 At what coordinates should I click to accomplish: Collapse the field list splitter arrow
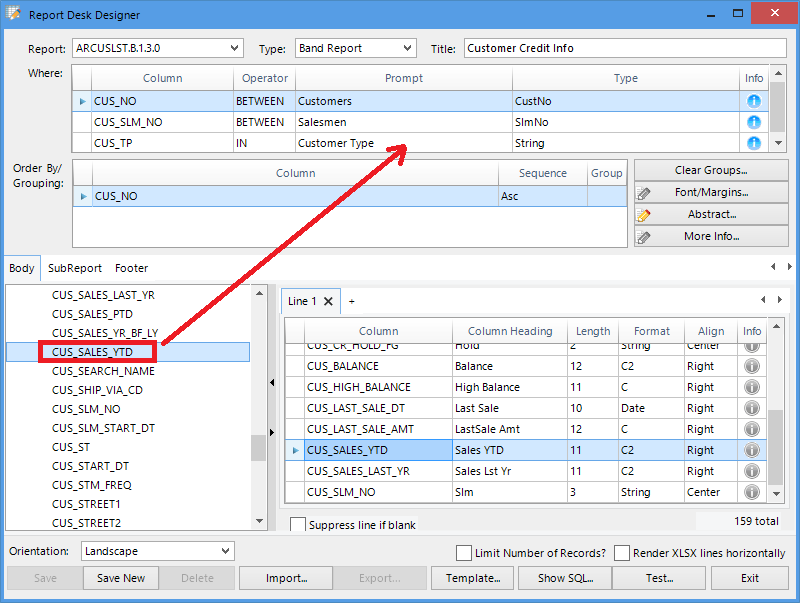click(x=272, y=382)
